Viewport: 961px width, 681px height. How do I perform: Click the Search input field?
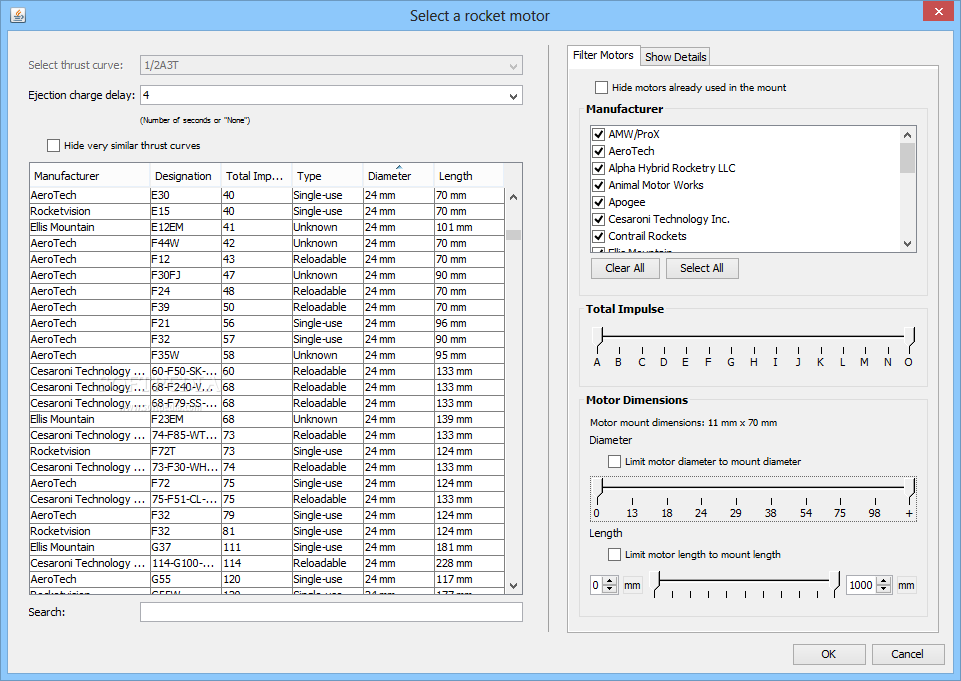(331, 612)
